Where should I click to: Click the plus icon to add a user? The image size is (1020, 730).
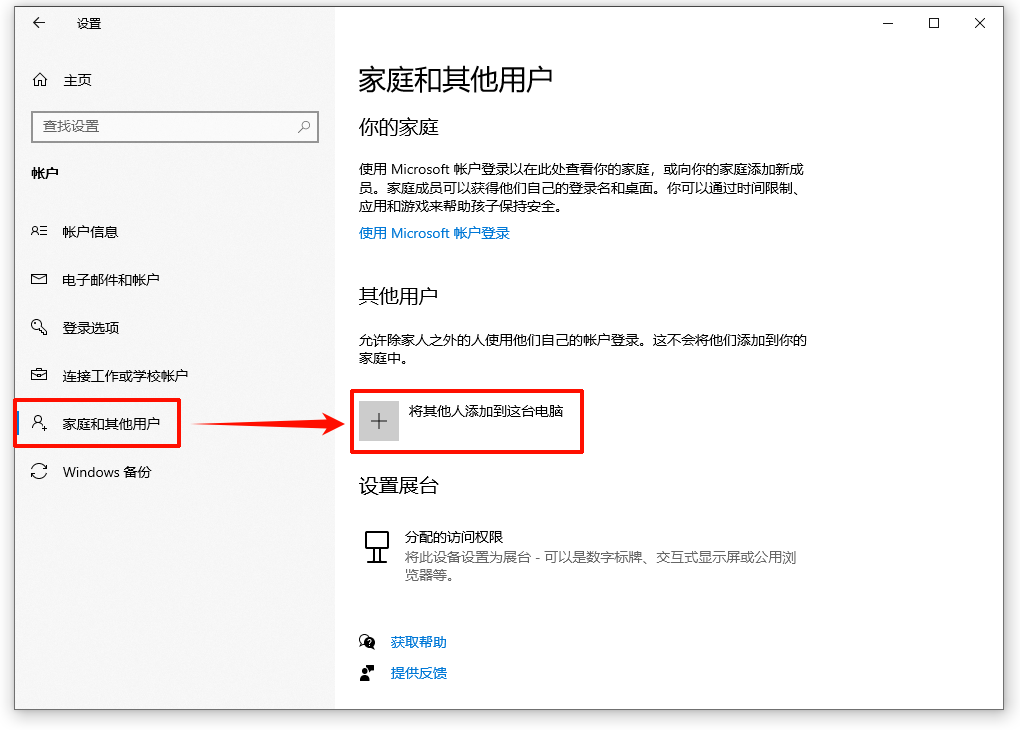378,421
